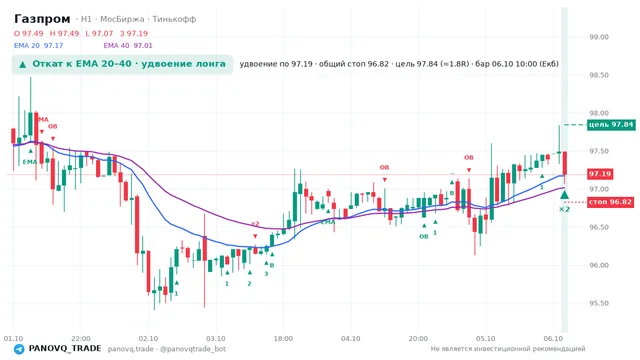Click the 04.10 date axis label
The image size is (640, 360).
pyautogui.click(x=351, y=338)
